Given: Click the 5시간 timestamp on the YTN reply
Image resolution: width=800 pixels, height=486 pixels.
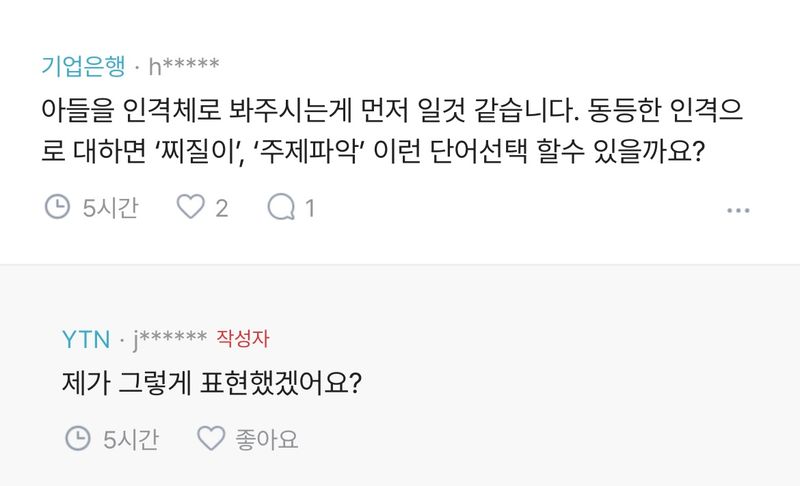Looking at the screenshot, I should [131, 438].
